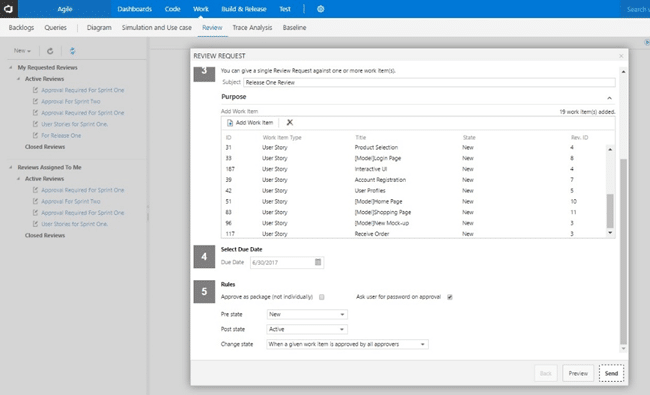Click the dialog's main vertical scrollbar thumb
650x395 pixels.
[623, 252]
